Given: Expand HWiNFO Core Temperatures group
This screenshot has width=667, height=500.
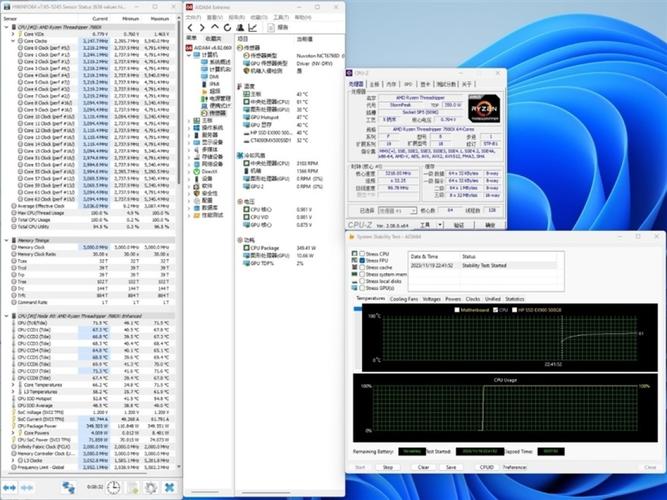Looking at the screenshot, I should tap(13, 385).
